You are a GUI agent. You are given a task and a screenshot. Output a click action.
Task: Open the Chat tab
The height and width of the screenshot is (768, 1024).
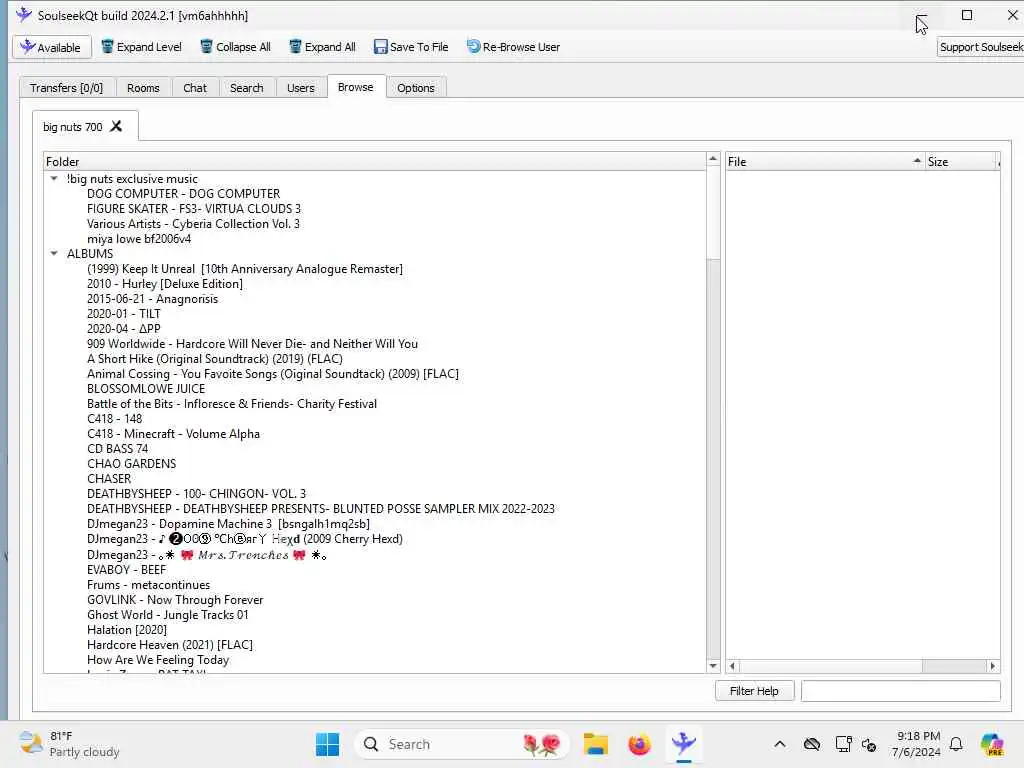[195, 88]
